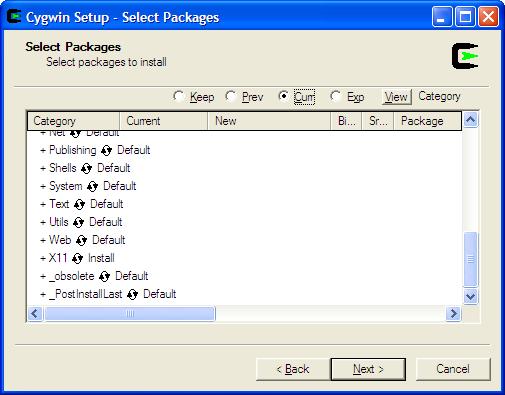505x395 pixels.
Task: Click the scroll left arrow
Action: (35, 314)
